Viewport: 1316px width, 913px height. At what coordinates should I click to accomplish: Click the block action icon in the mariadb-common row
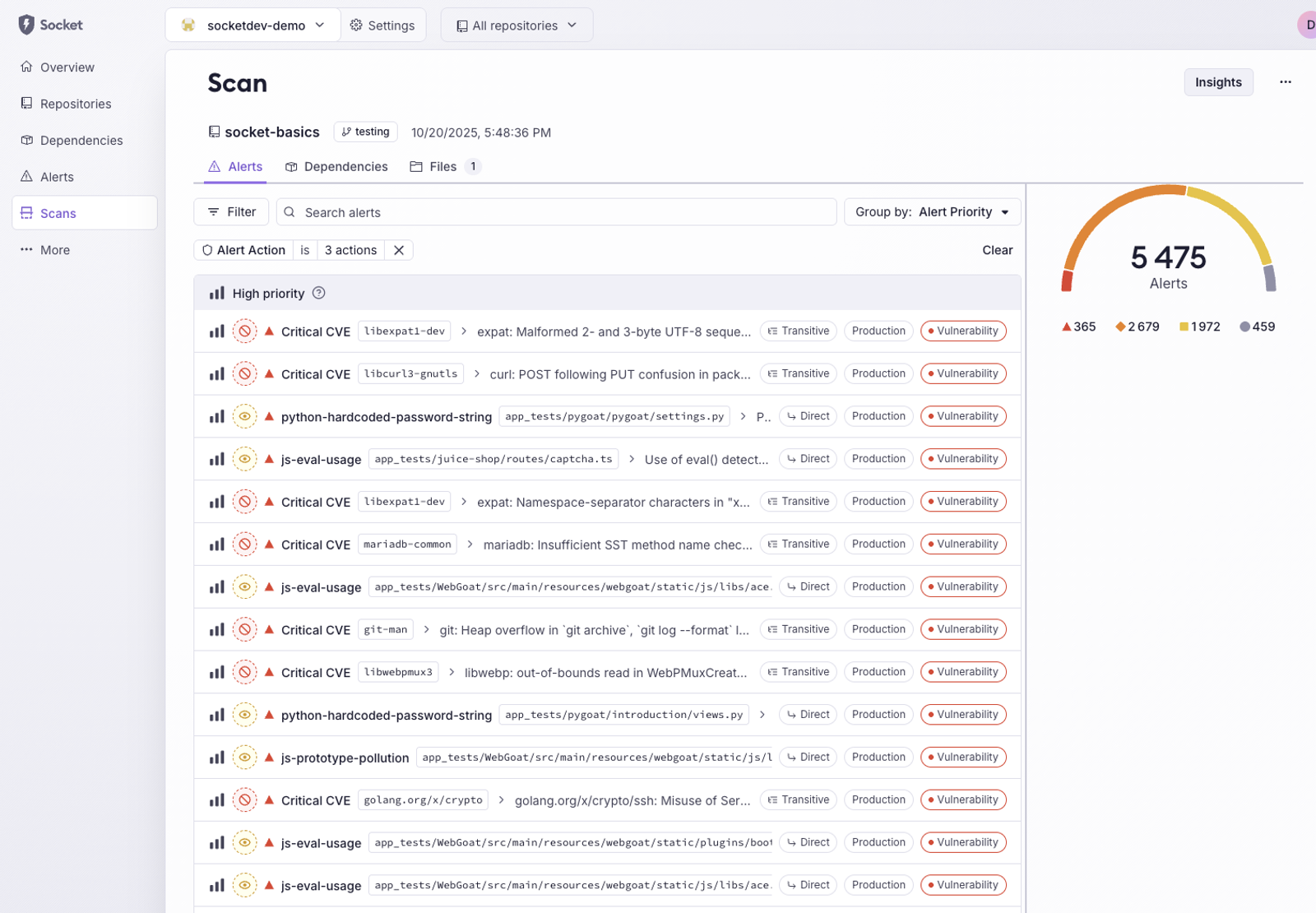(x=244, y=545)
